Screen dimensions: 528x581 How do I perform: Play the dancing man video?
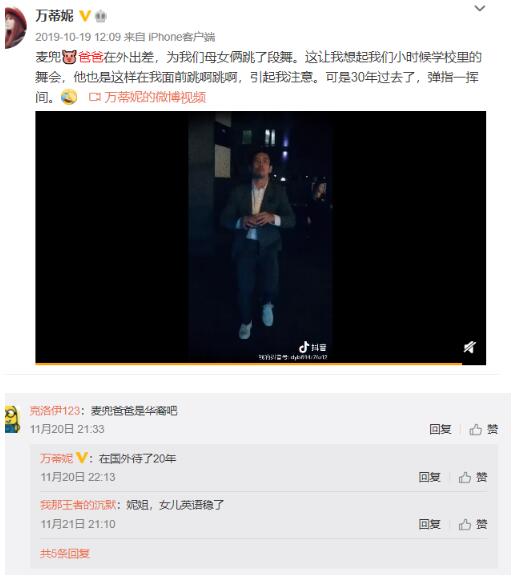pyautogui.click(x=260, y=237)
